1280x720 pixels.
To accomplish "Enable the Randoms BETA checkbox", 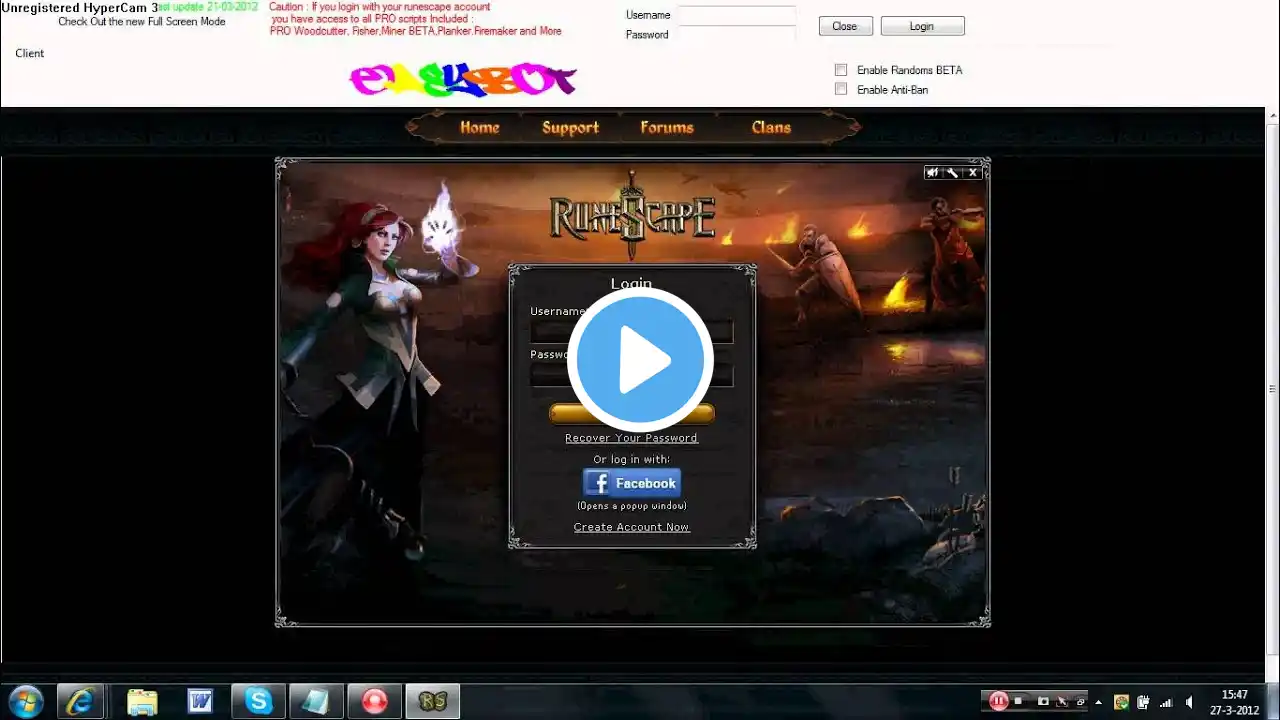I will (841, 70).
